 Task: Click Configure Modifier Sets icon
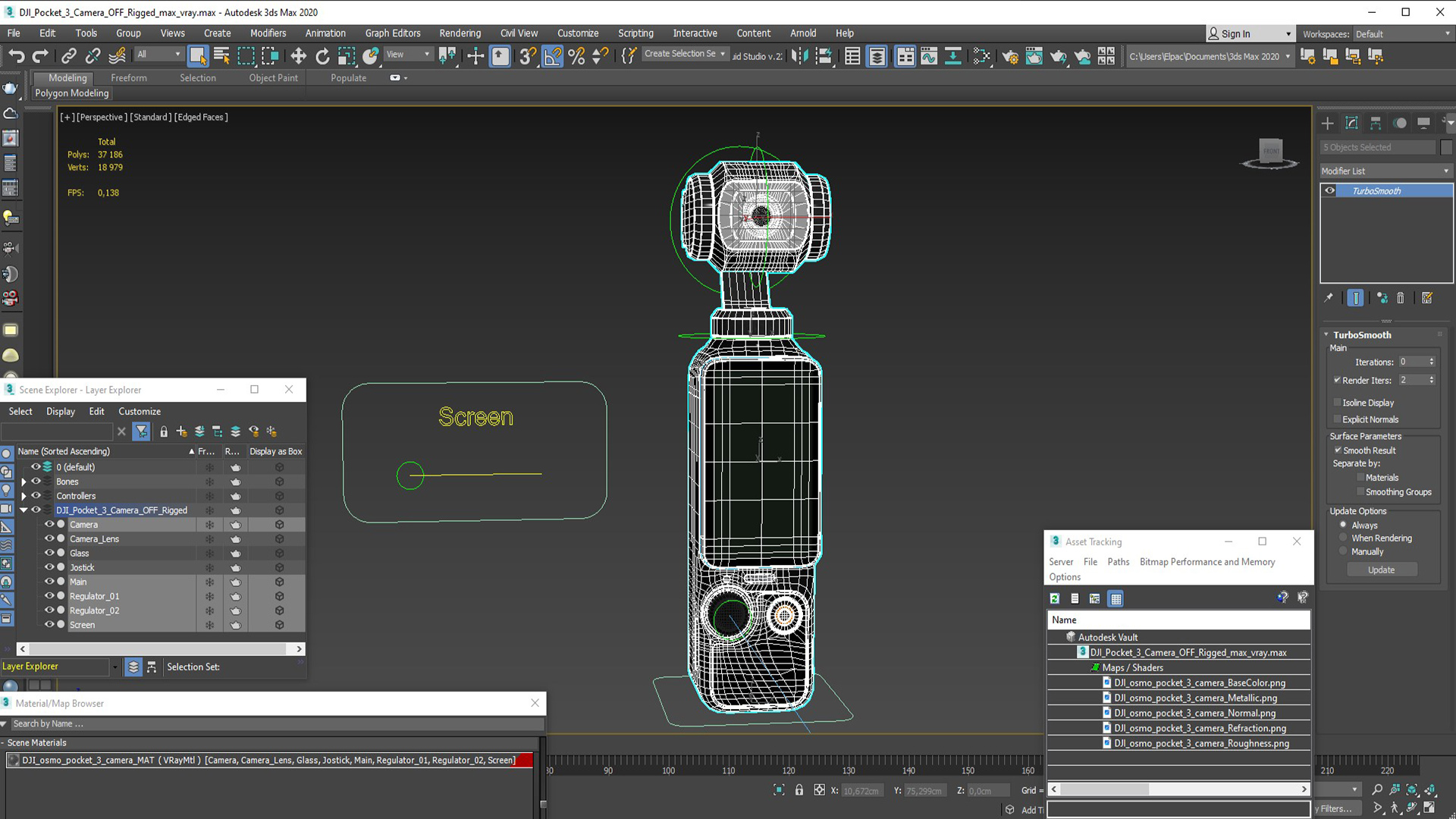pos(1427,298)
